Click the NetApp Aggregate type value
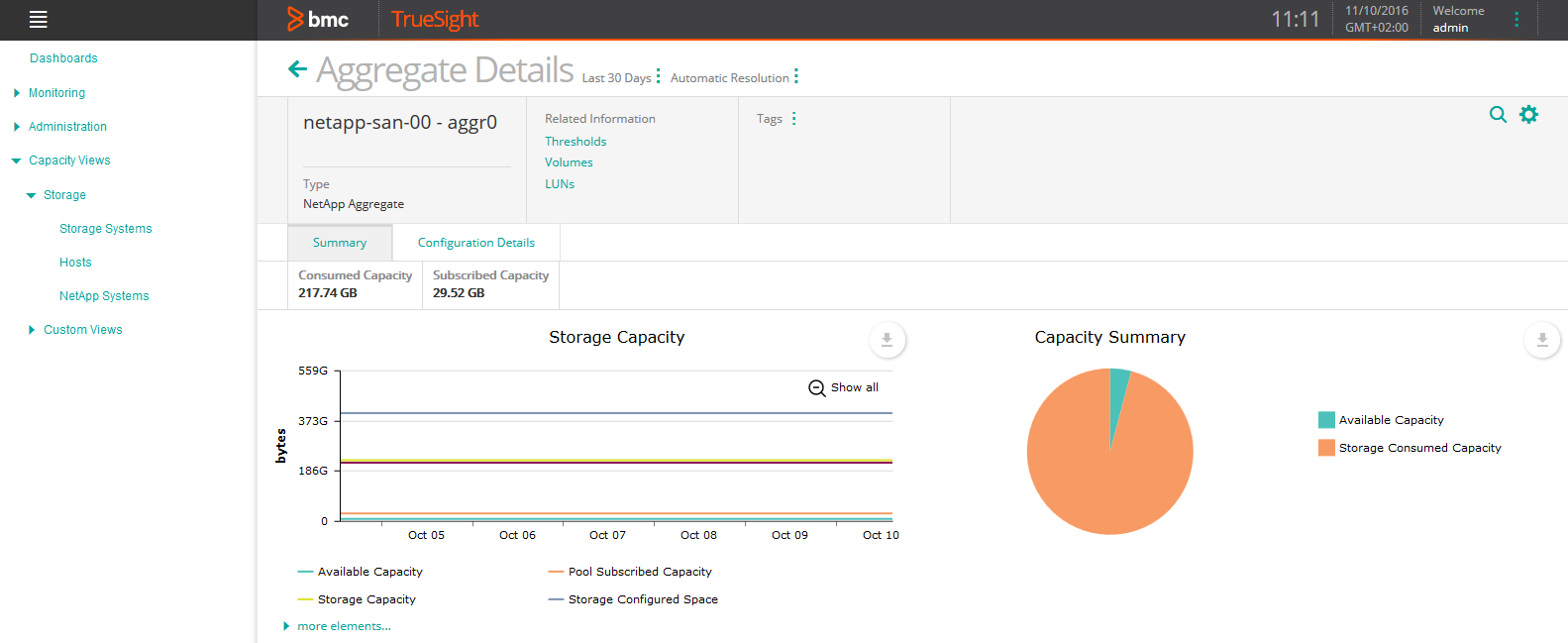 tap(354, 204)
